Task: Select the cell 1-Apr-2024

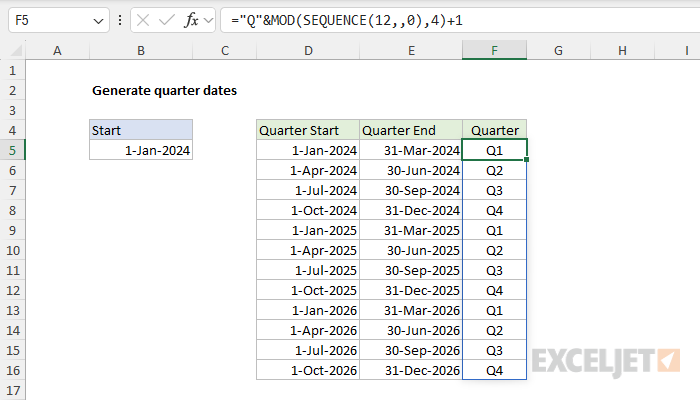Action: coord(308,171)
